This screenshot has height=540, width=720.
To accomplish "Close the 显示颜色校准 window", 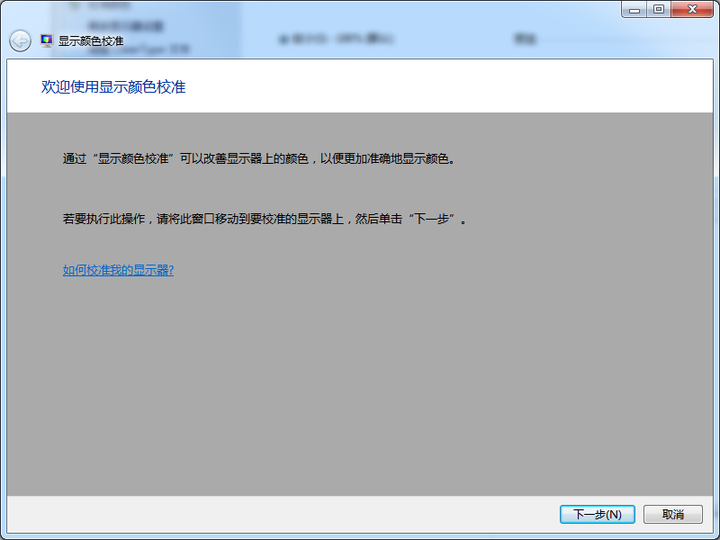I will pos(692,9).
